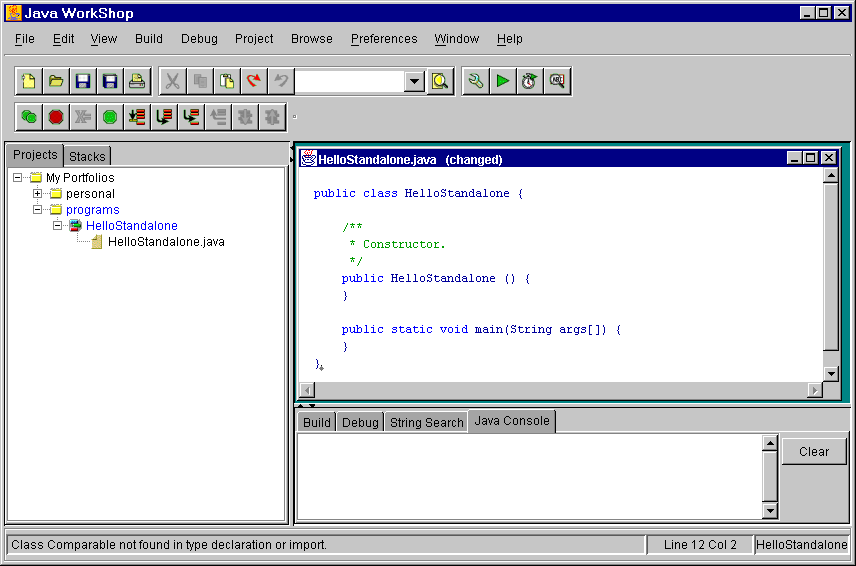Click the New file toolbar icon
The image size is (856, 566).
coord(30,81)
